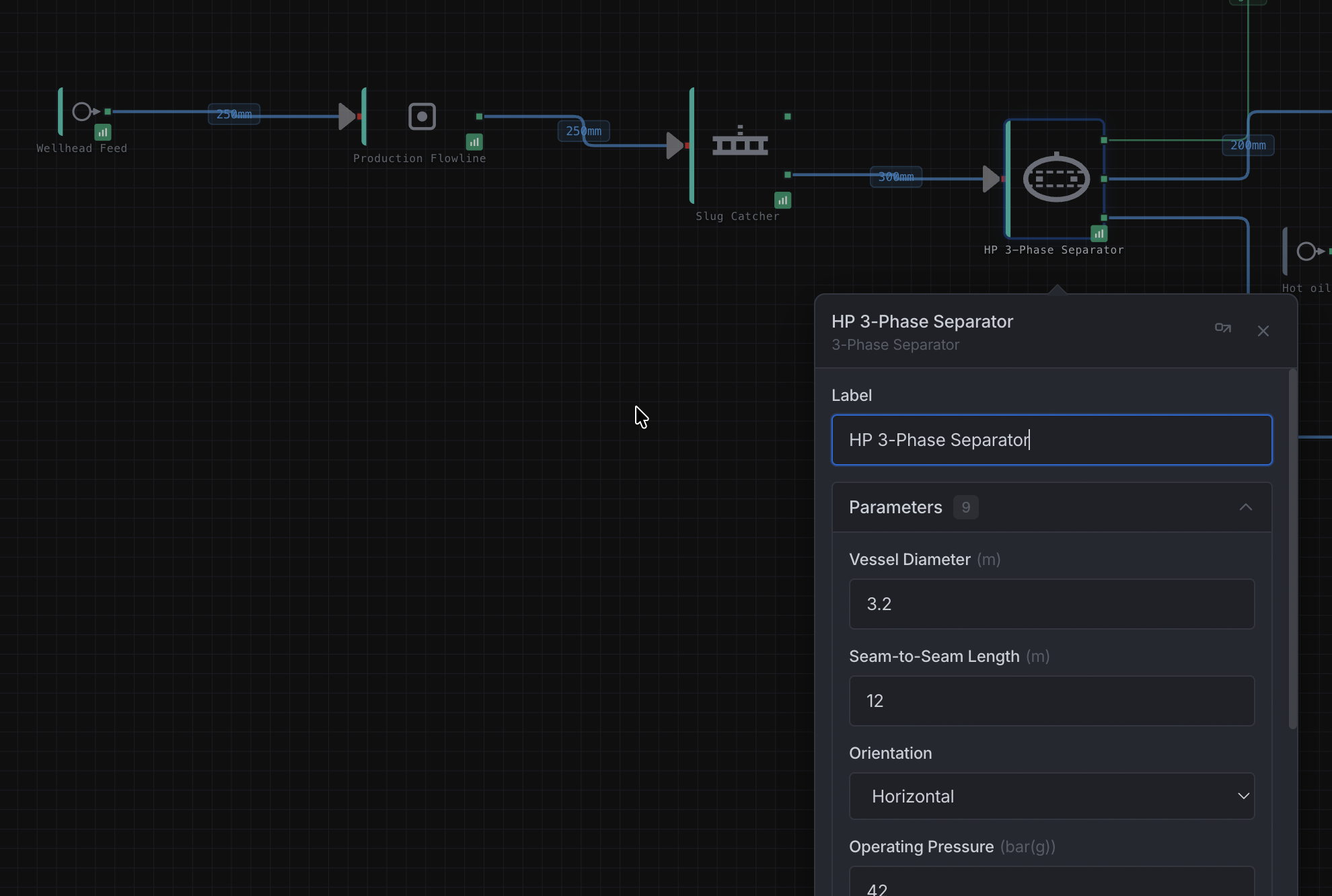1332x896 pixels.
Task: Click the Wellhead Feed outlet port
Action: (108, 112)
